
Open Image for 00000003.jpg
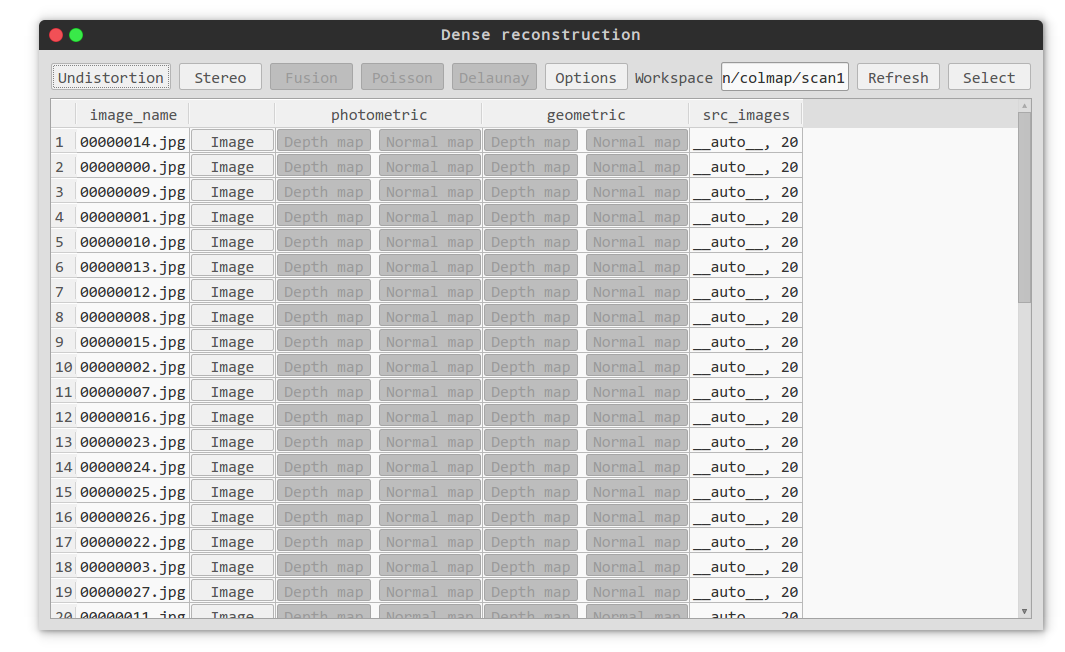[232, 566]
